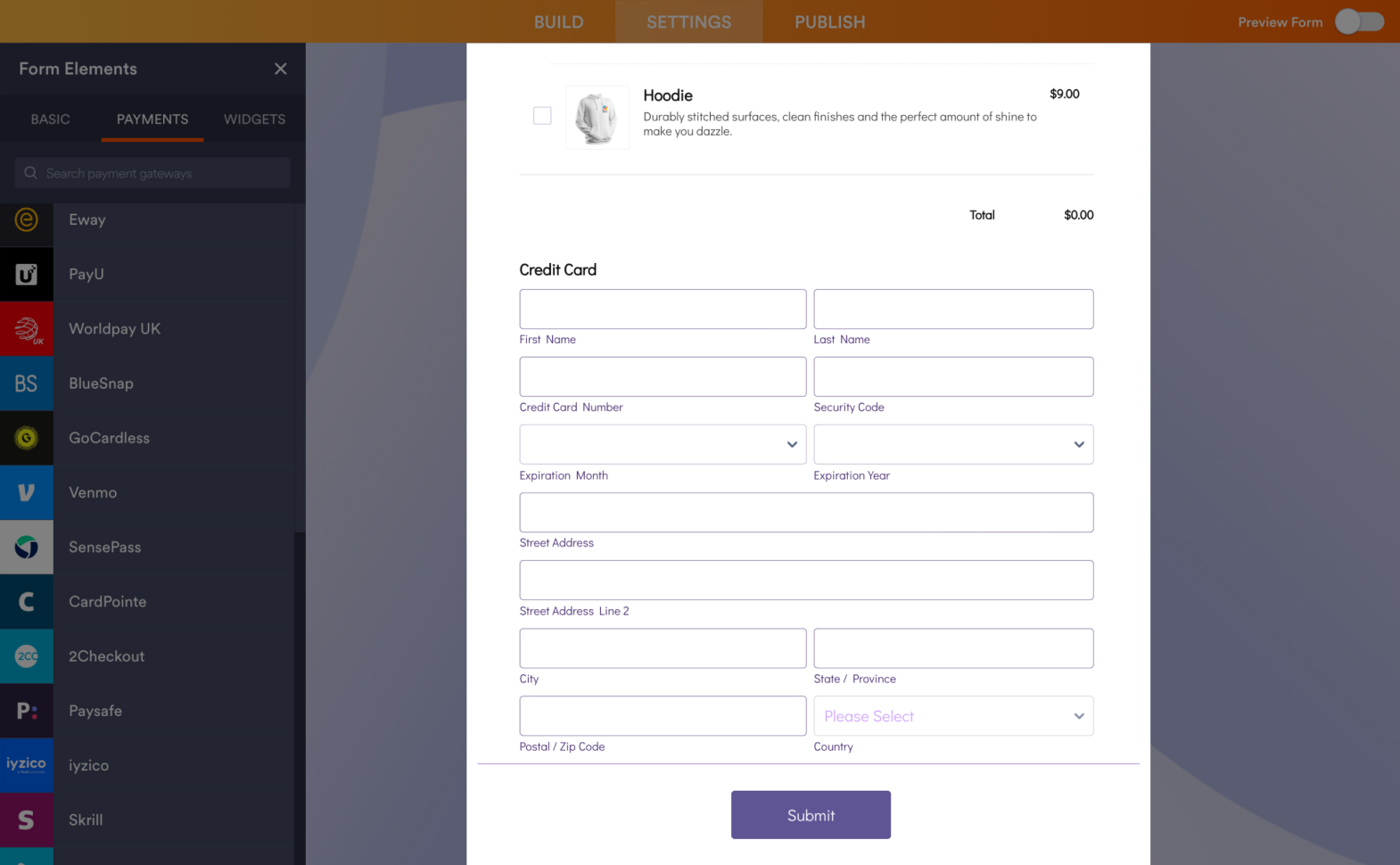The height and width of the screenshot is (865, 1400).
Task: Open the WIDGETS elements tab
Action: (x=255, y=119)
